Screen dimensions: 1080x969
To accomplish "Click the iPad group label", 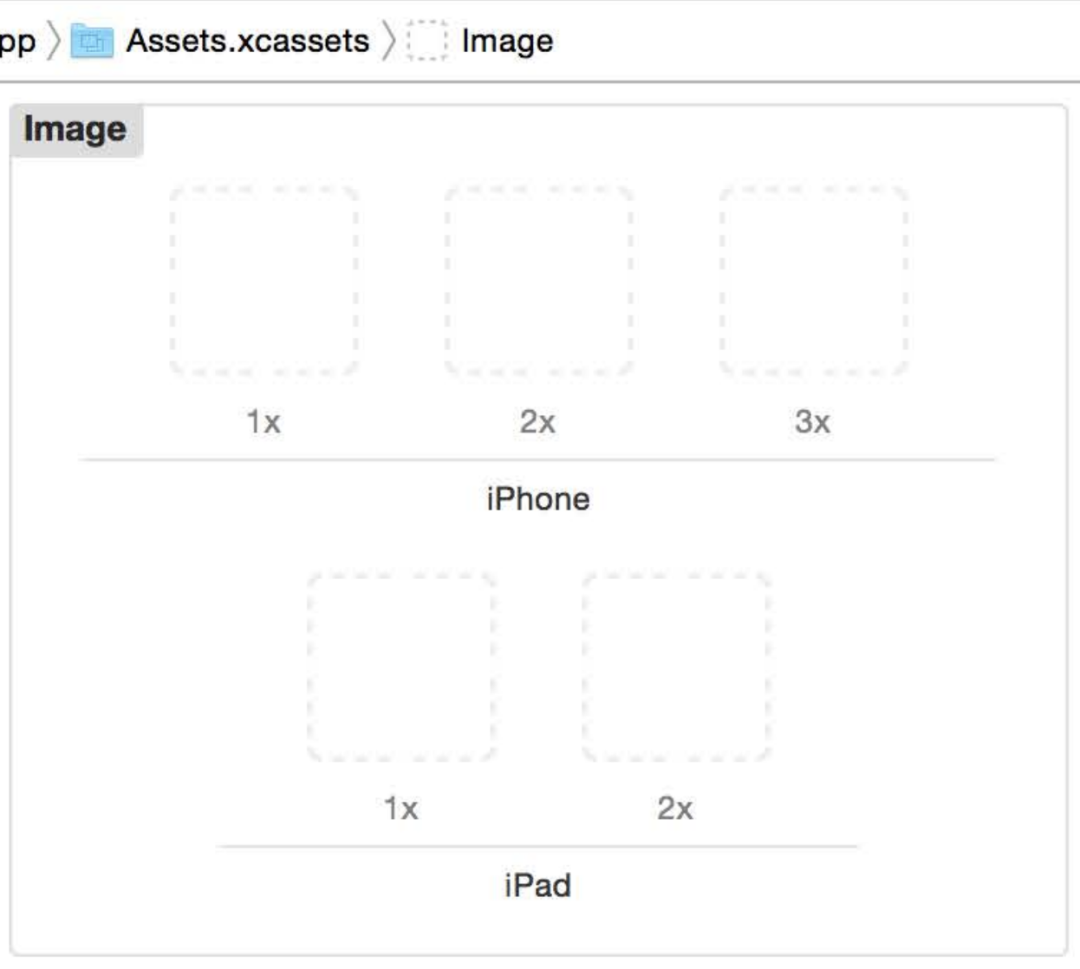I will (538, 885).
